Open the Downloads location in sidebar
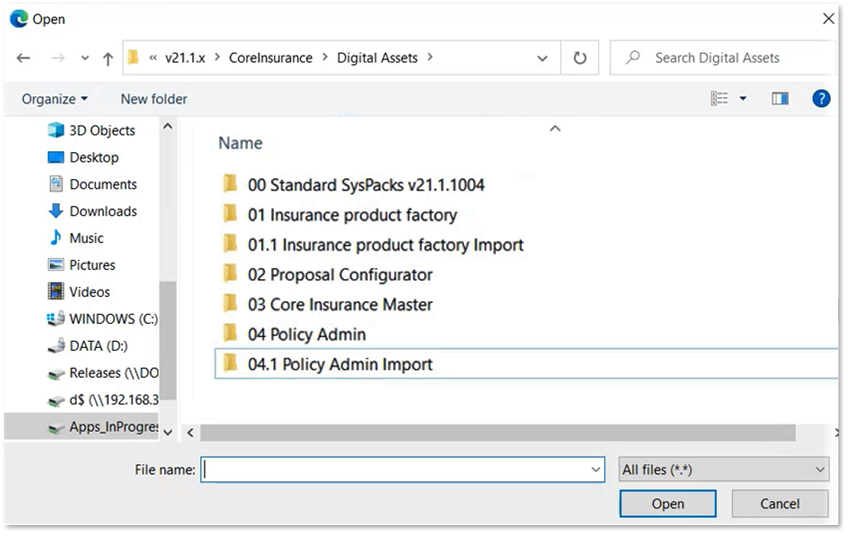Image resolution: width=850 pixels, height=536 pixels. [102, 211]
